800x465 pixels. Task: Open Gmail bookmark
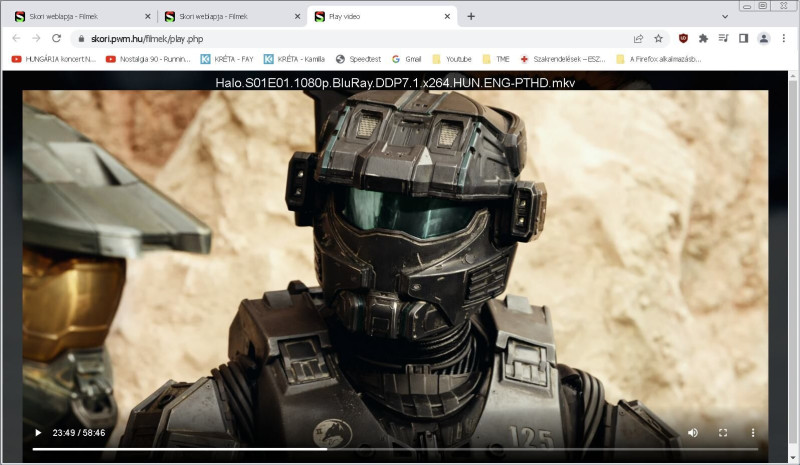(x=407, y=59)
